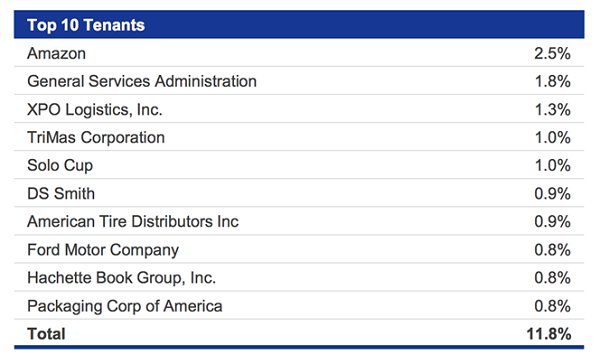Click the 11.8% total value

point(549,334)
